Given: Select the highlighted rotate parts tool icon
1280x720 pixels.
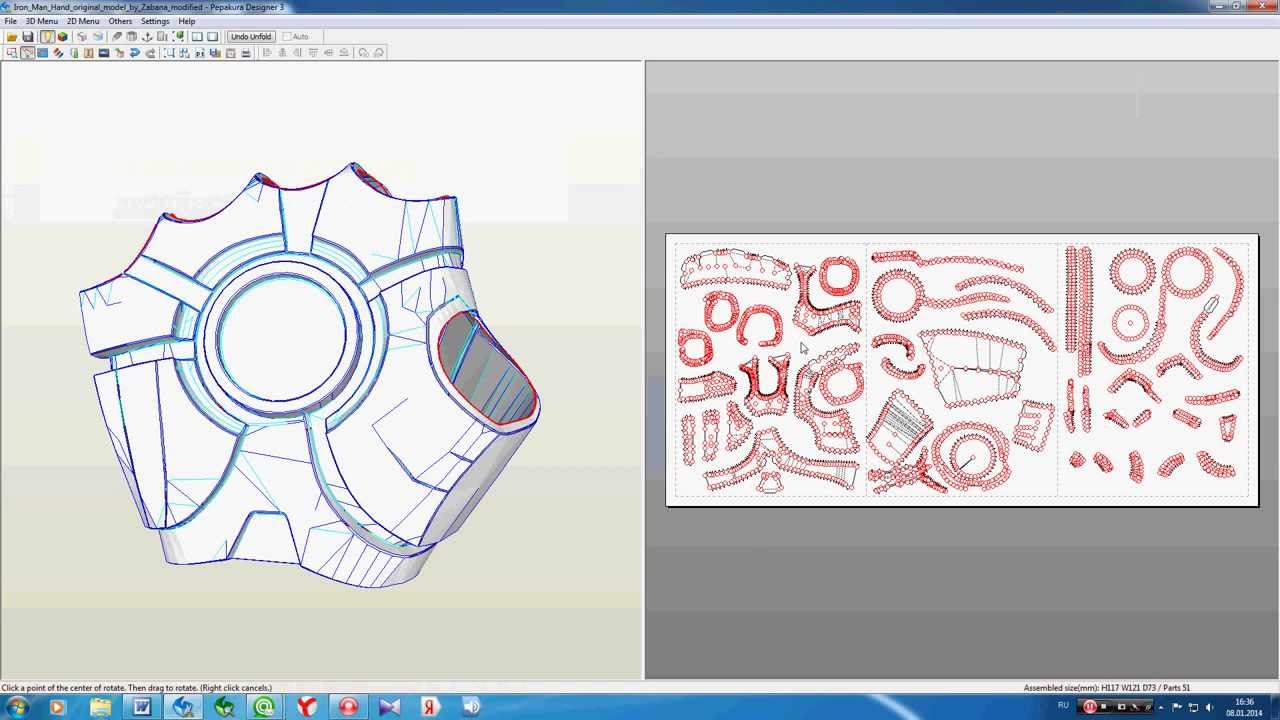Looking at the screenshot, I should click(x=27, y=52).
